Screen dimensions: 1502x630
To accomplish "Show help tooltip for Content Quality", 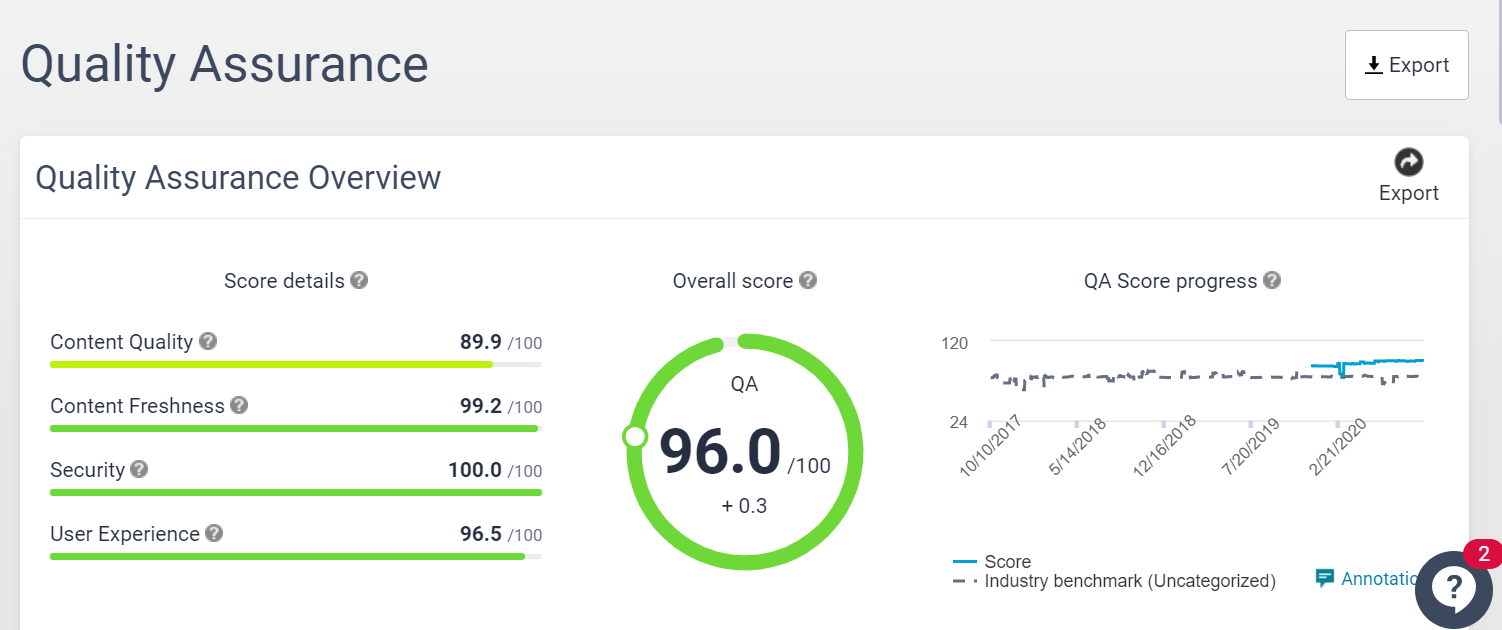I will (x=208, y=341).
